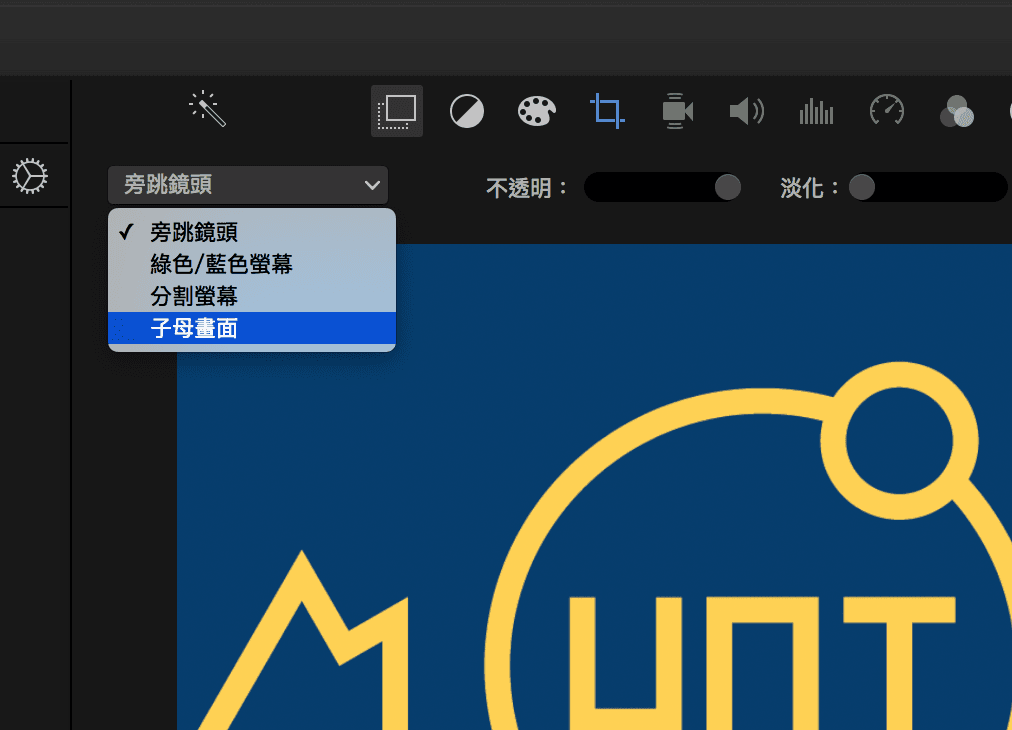Open the color correction palette icon

click(x=537, y=111)
